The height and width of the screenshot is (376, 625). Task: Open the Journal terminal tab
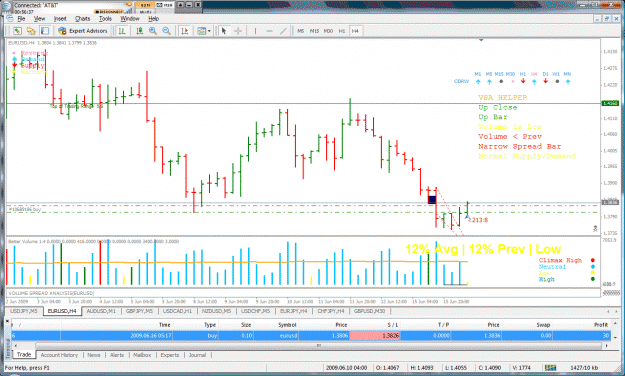(197, 355)
